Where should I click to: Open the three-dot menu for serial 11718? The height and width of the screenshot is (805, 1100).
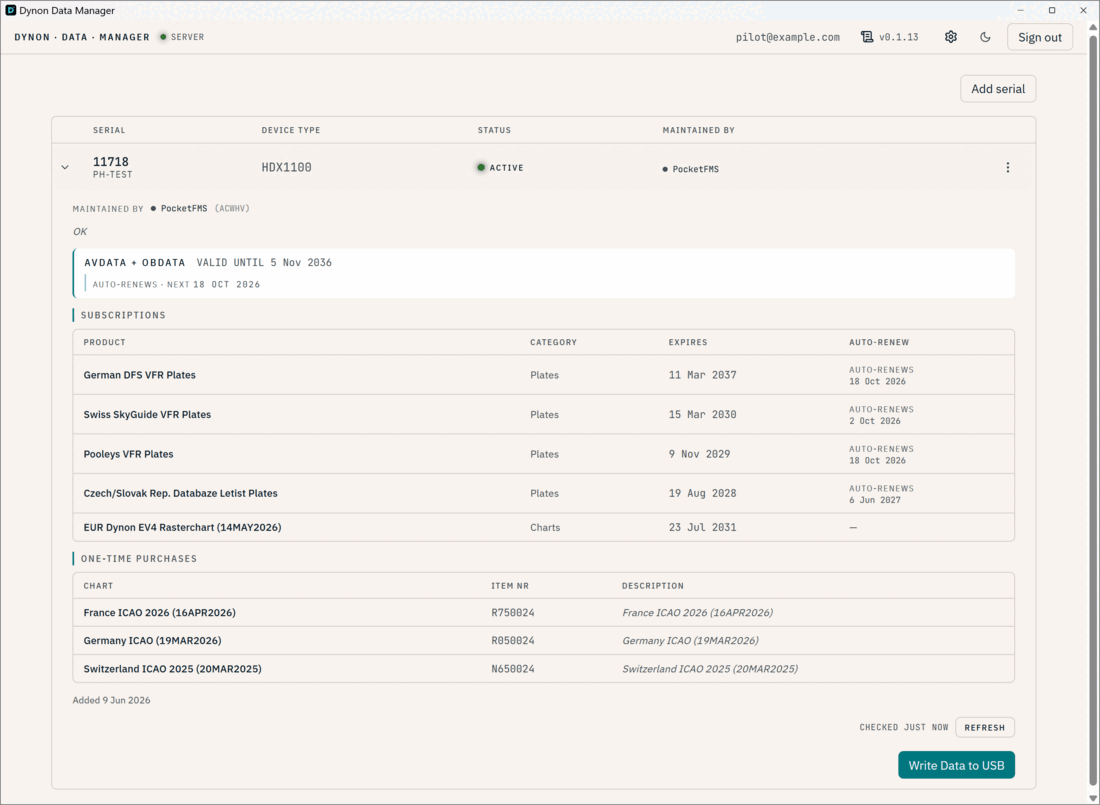[1007, 167]
